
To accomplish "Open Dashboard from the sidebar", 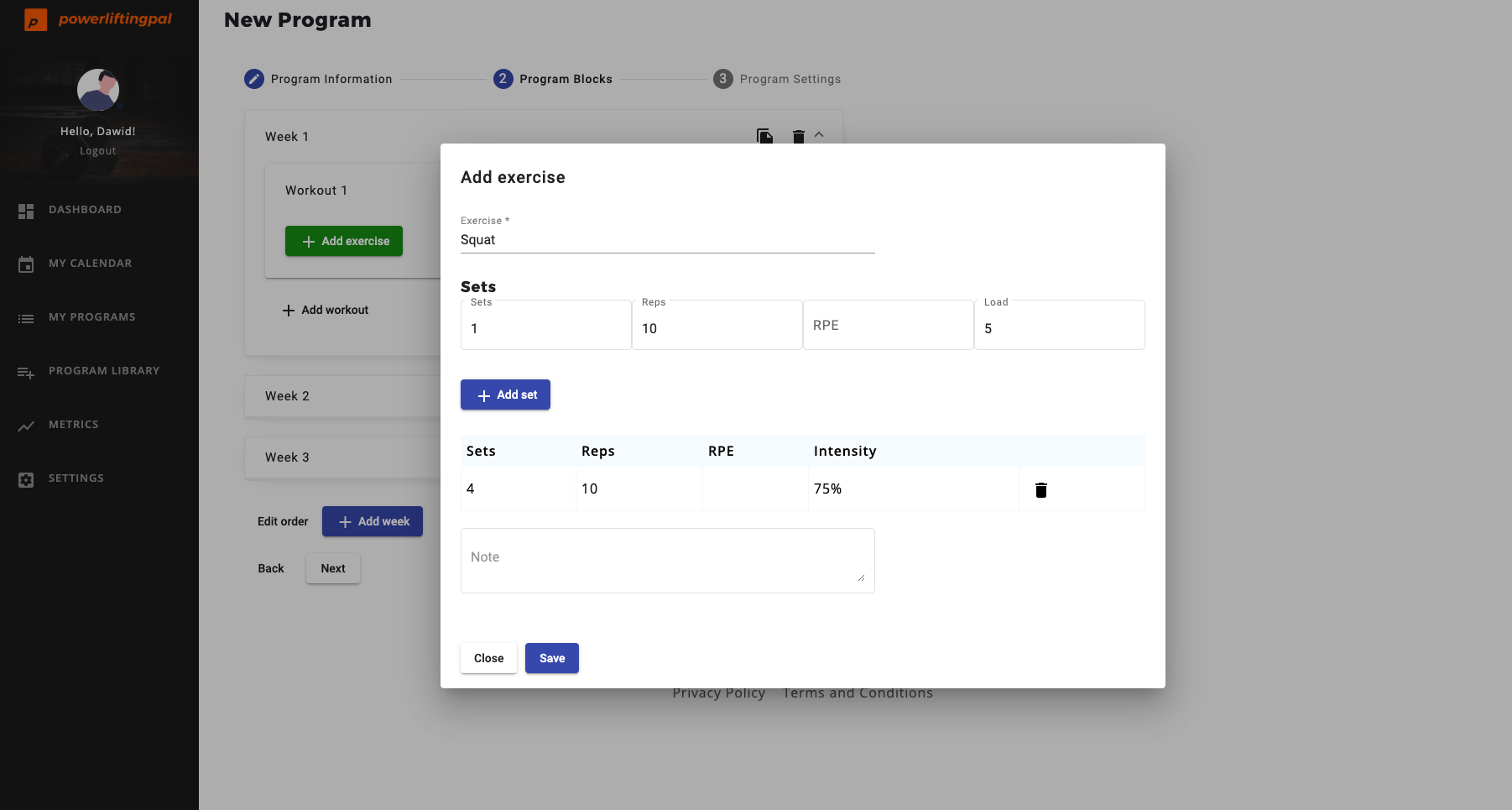I will click(85, 210).
